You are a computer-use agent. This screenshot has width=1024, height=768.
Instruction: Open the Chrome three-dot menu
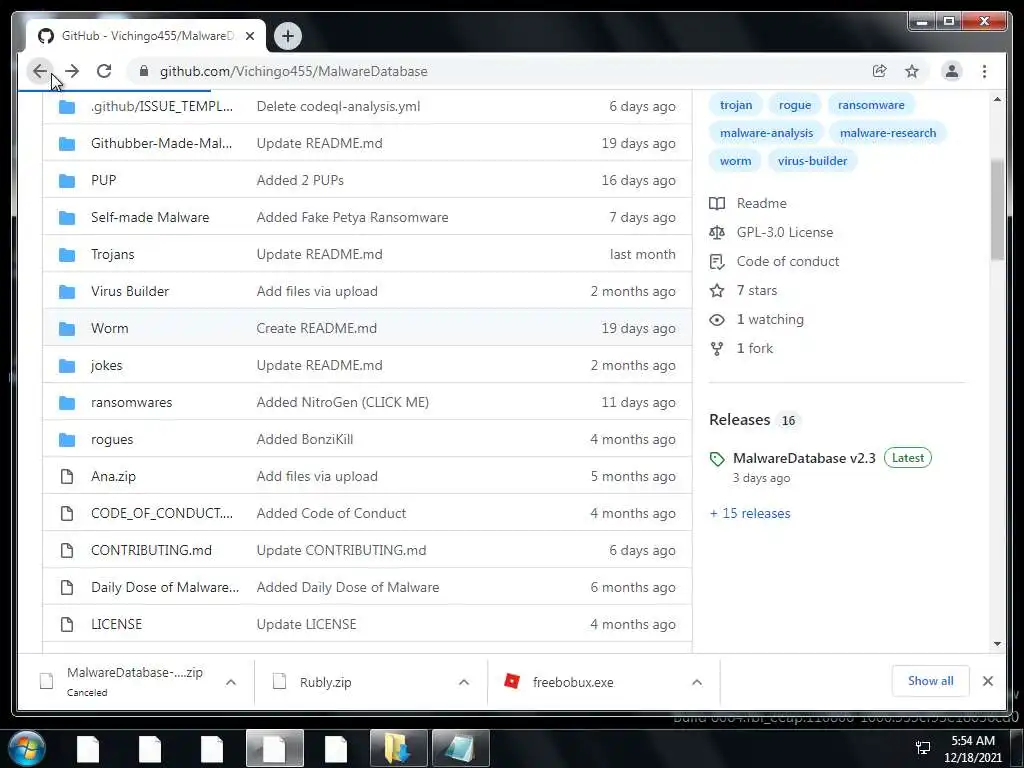coord(984,71)
